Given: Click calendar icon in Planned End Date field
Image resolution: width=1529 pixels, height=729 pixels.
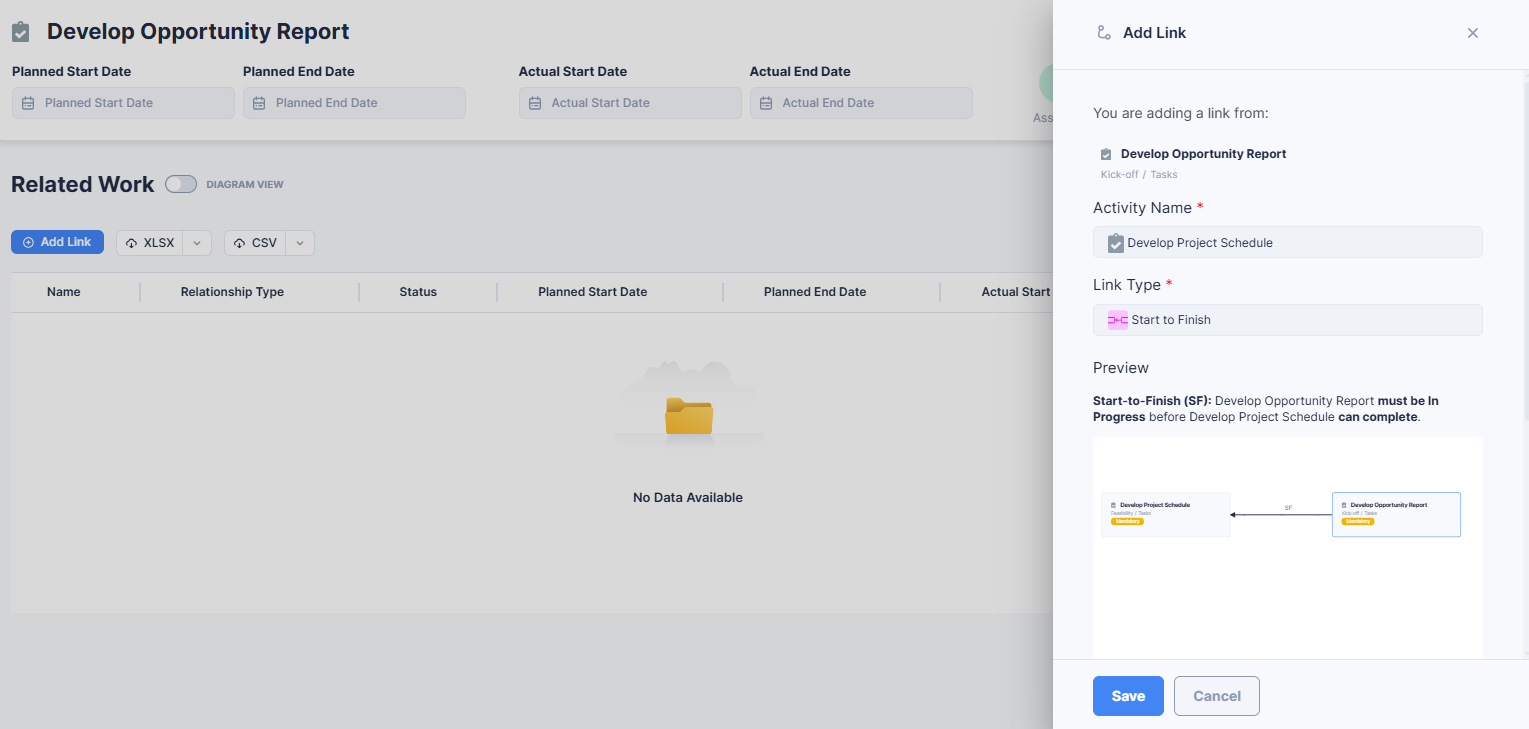Looking at the screenshot, I should point(259,103).
